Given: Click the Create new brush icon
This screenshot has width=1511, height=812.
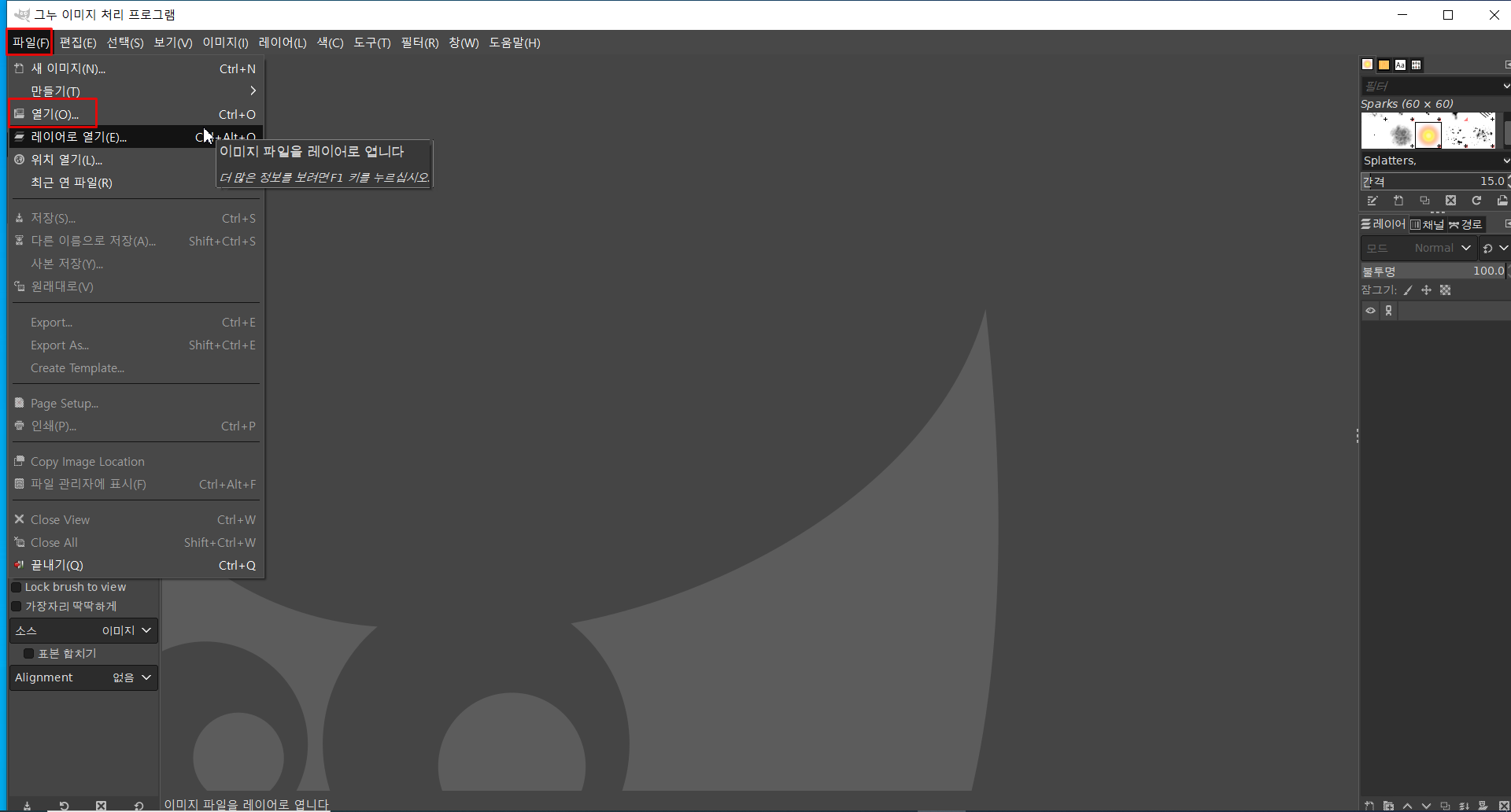Looking at the screenshot, I should 1398,201.
